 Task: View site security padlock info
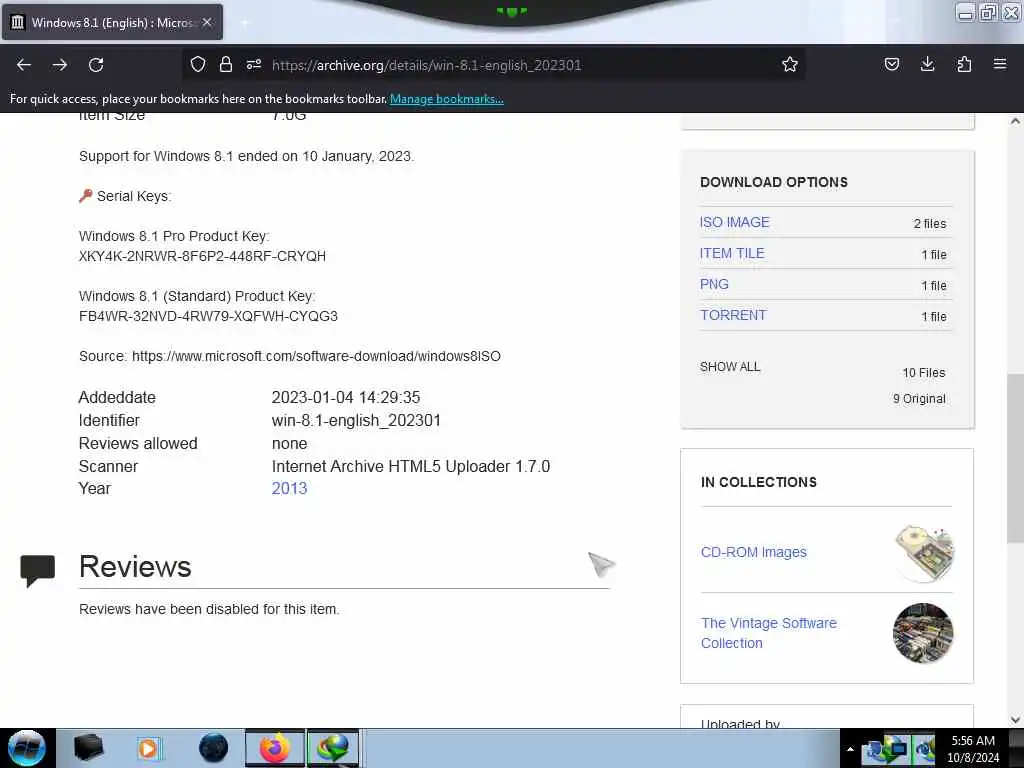(x=226, y=64)
